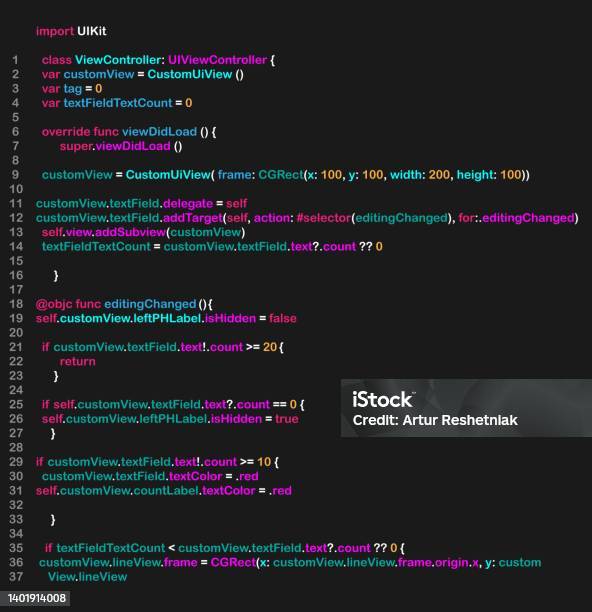Click "self" at end of line 11
Image resolution: width=592 pixels, height=612 pixels.
[x=236, y=203]
